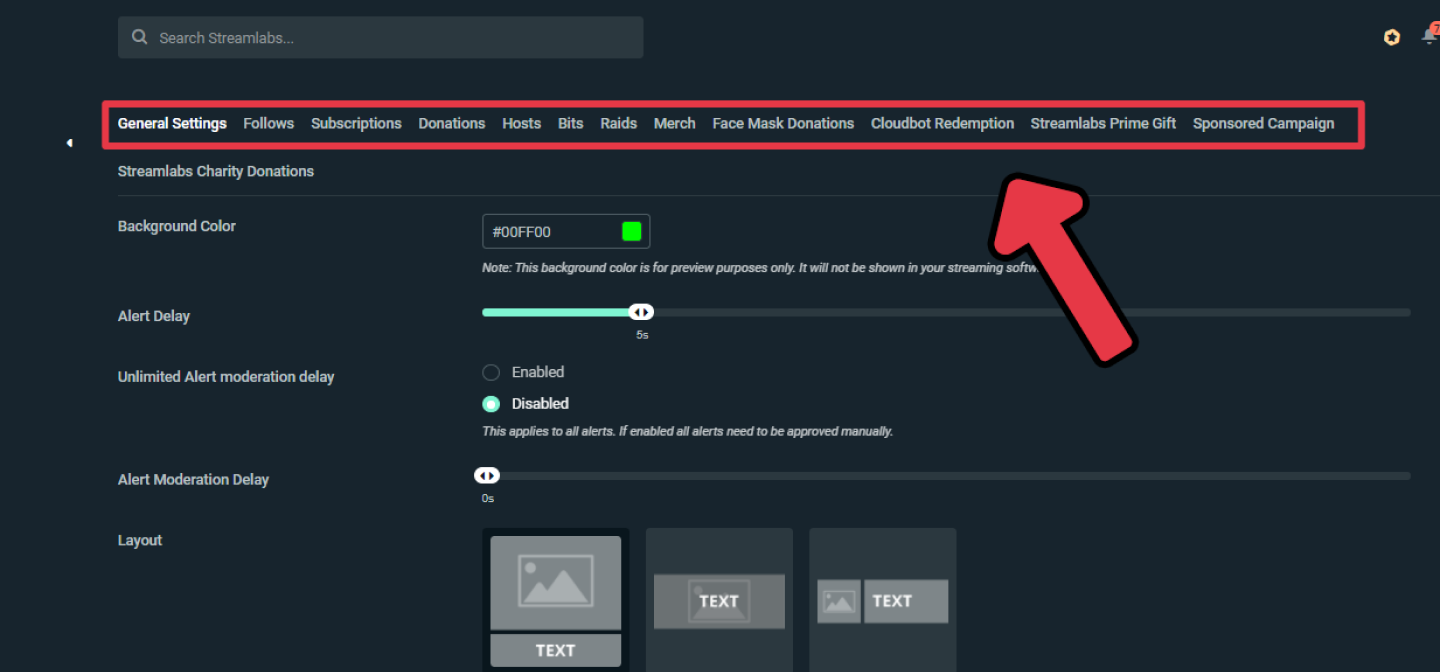The image size is (1440, 672).
Task: Open the Donations tab
Action: [451, 123]
